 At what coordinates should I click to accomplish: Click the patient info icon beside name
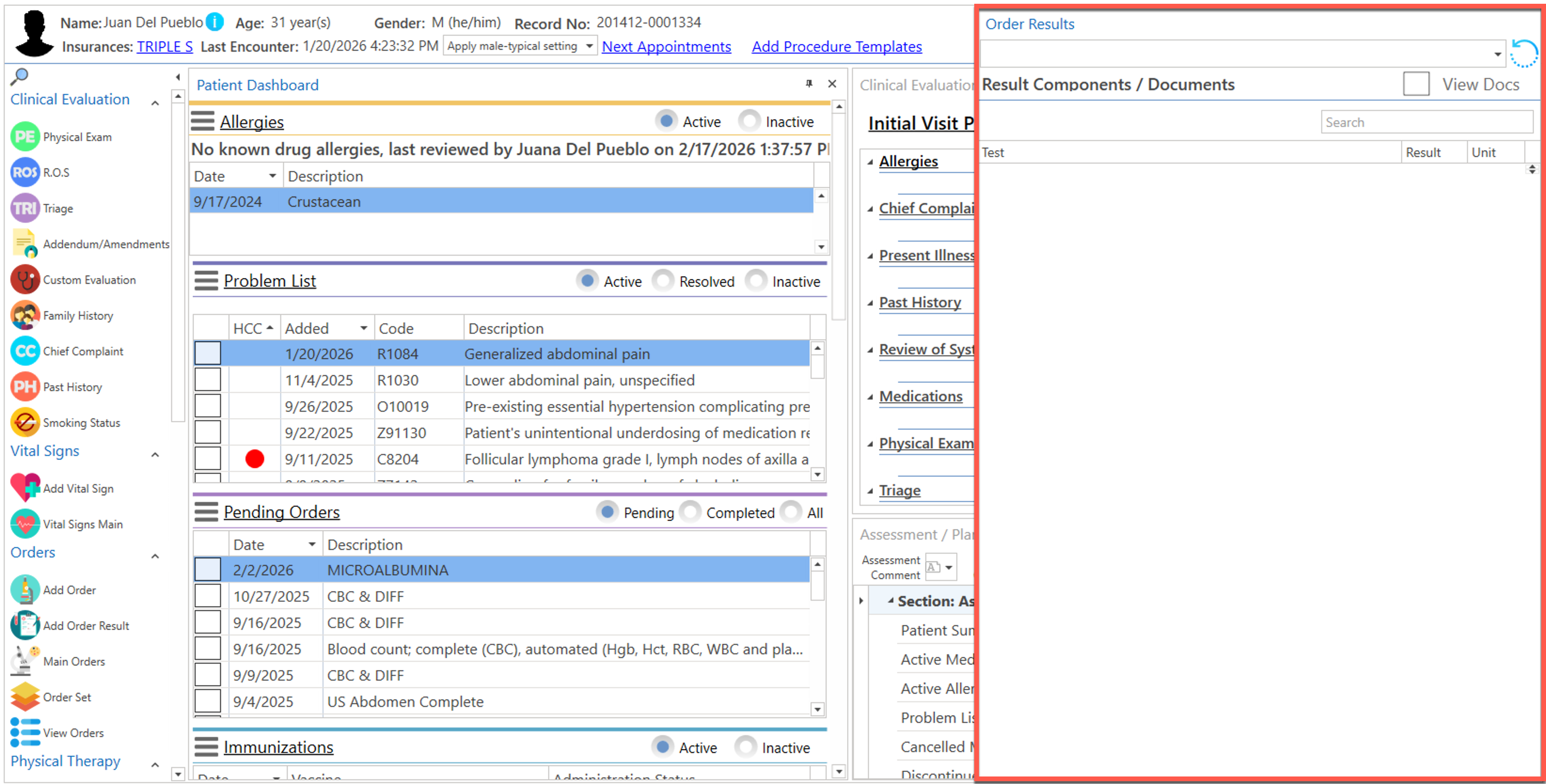[x=214, y=22]
